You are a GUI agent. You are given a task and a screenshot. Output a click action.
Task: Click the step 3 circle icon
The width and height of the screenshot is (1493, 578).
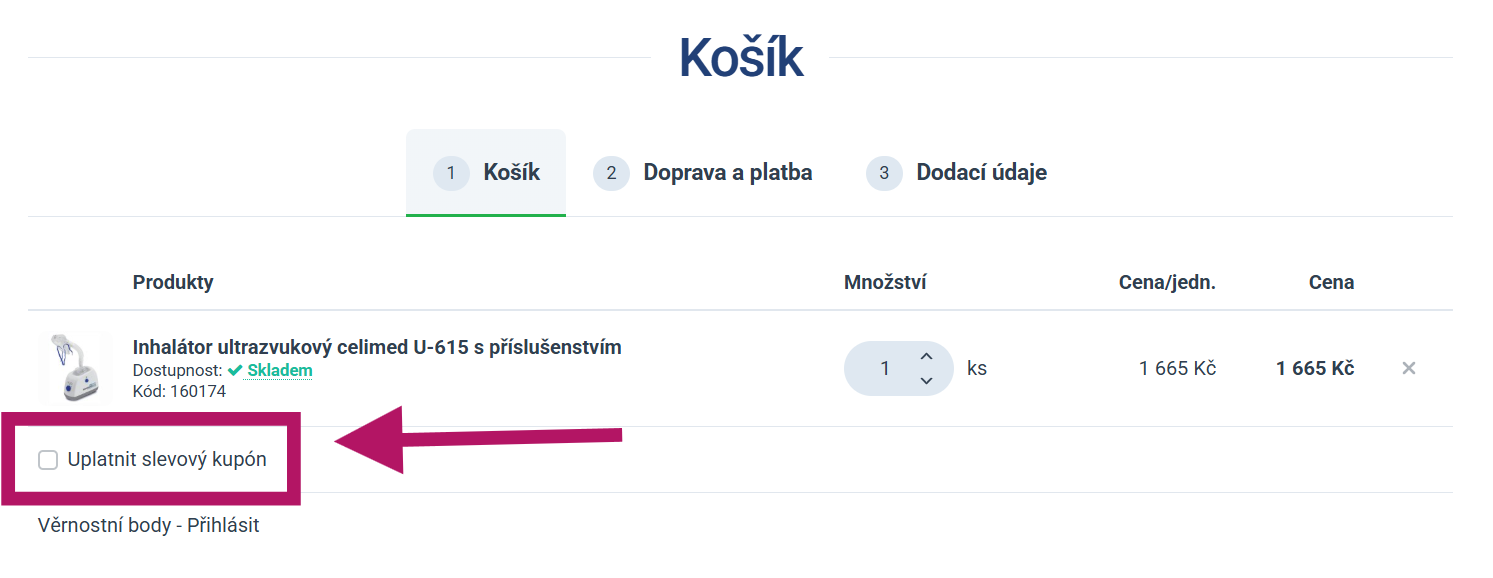click(x=884, y=173)
